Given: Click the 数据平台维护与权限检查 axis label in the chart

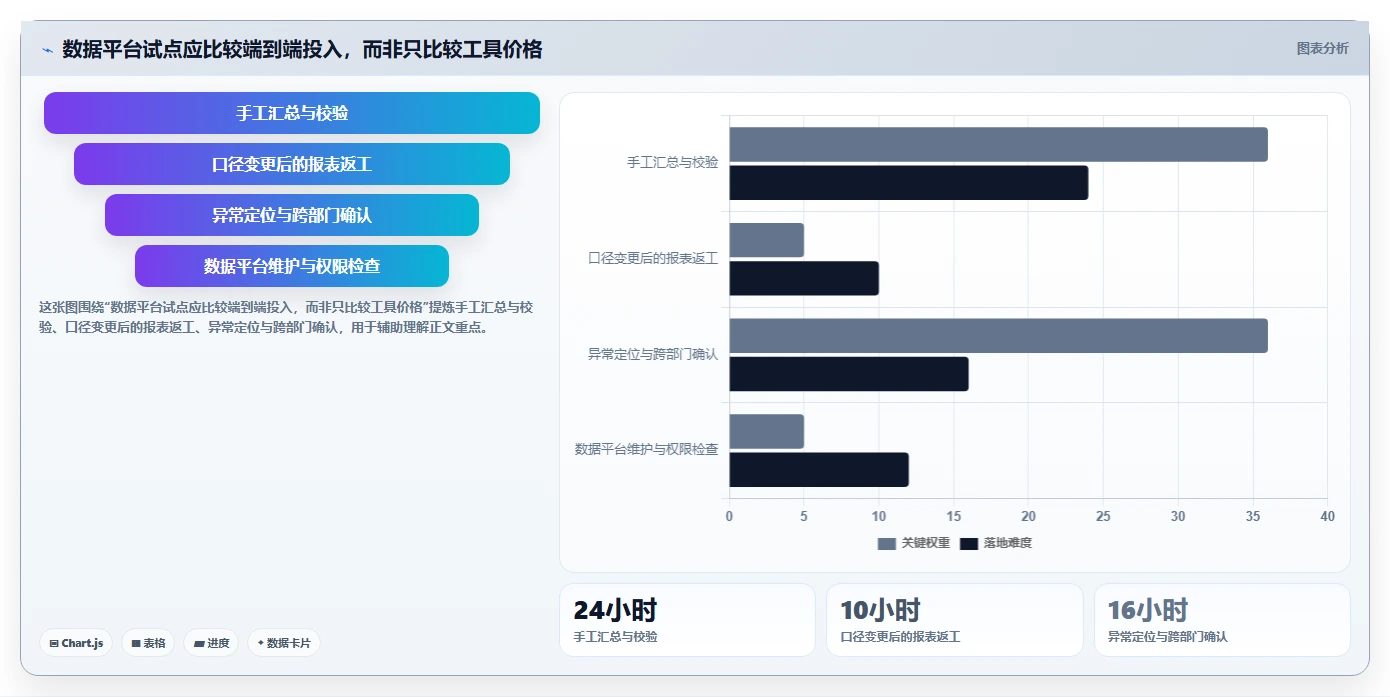Looking at the screenshot, I should tap(646, 449).
